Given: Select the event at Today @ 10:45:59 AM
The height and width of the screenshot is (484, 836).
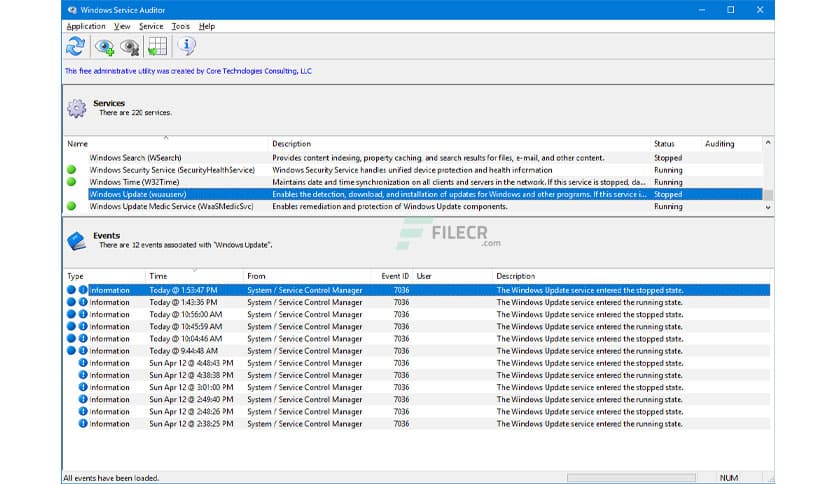Looking at the screenshot, I should click(417, 327).
